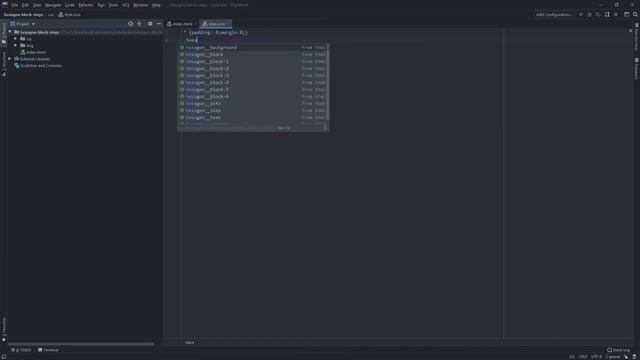Click hexagon-block-steps breadcrumb in navigation bar
Viewport: 640px width, 360px height.
tap(23, 14)
